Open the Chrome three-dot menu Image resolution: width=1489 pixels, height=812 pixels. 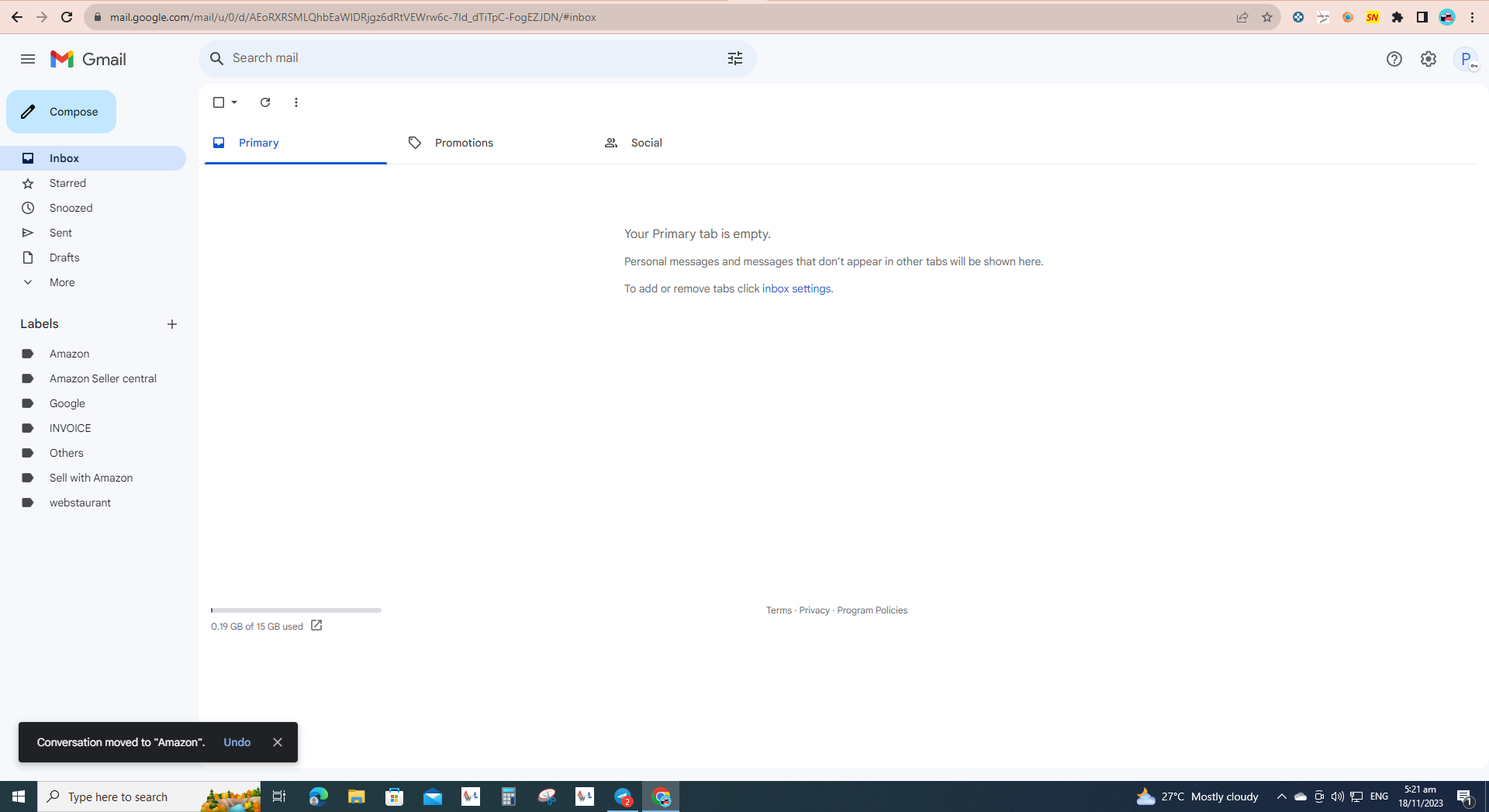pos(1472,17)
